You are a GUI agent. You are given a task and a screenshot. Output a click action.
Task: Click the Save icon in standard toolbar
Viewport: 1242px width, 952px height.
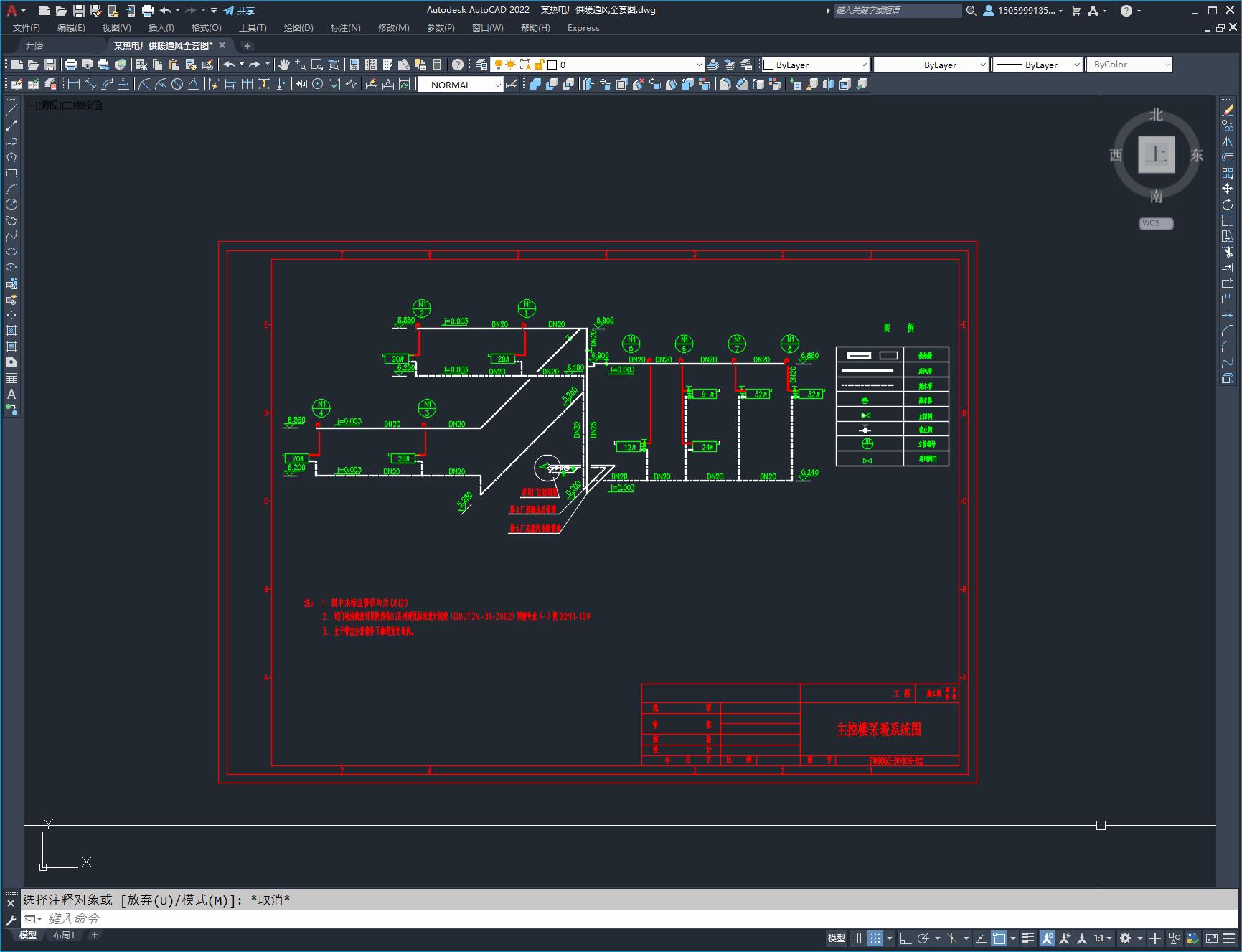50,65
